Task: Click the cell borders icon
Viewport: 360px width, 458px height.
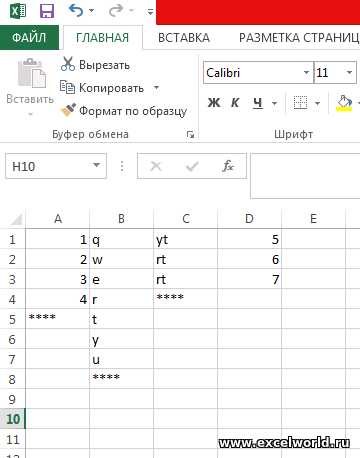Action: click(300, 103)
